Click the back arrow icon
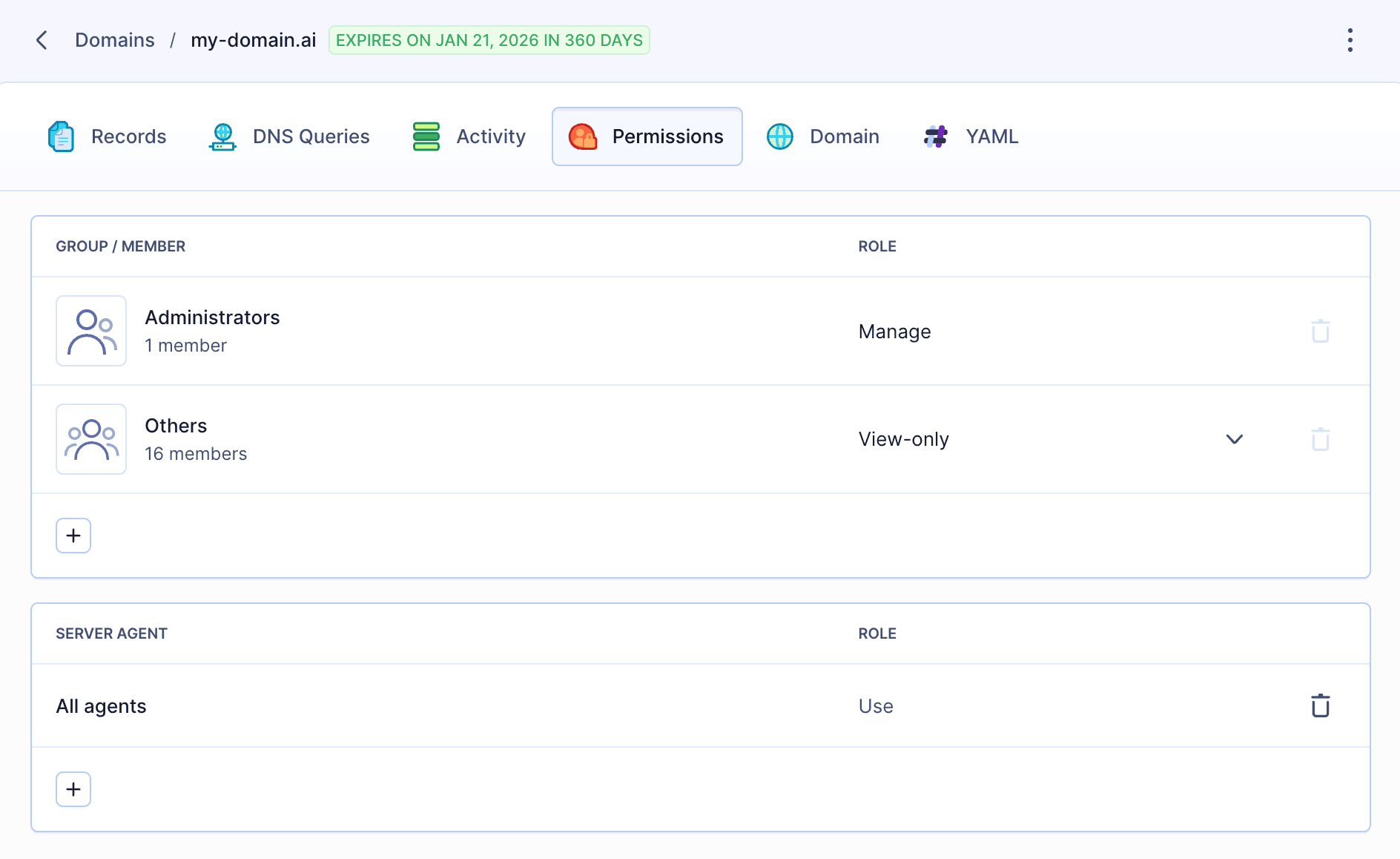This screenshot has height=859, width=1400. coord(42,40)
